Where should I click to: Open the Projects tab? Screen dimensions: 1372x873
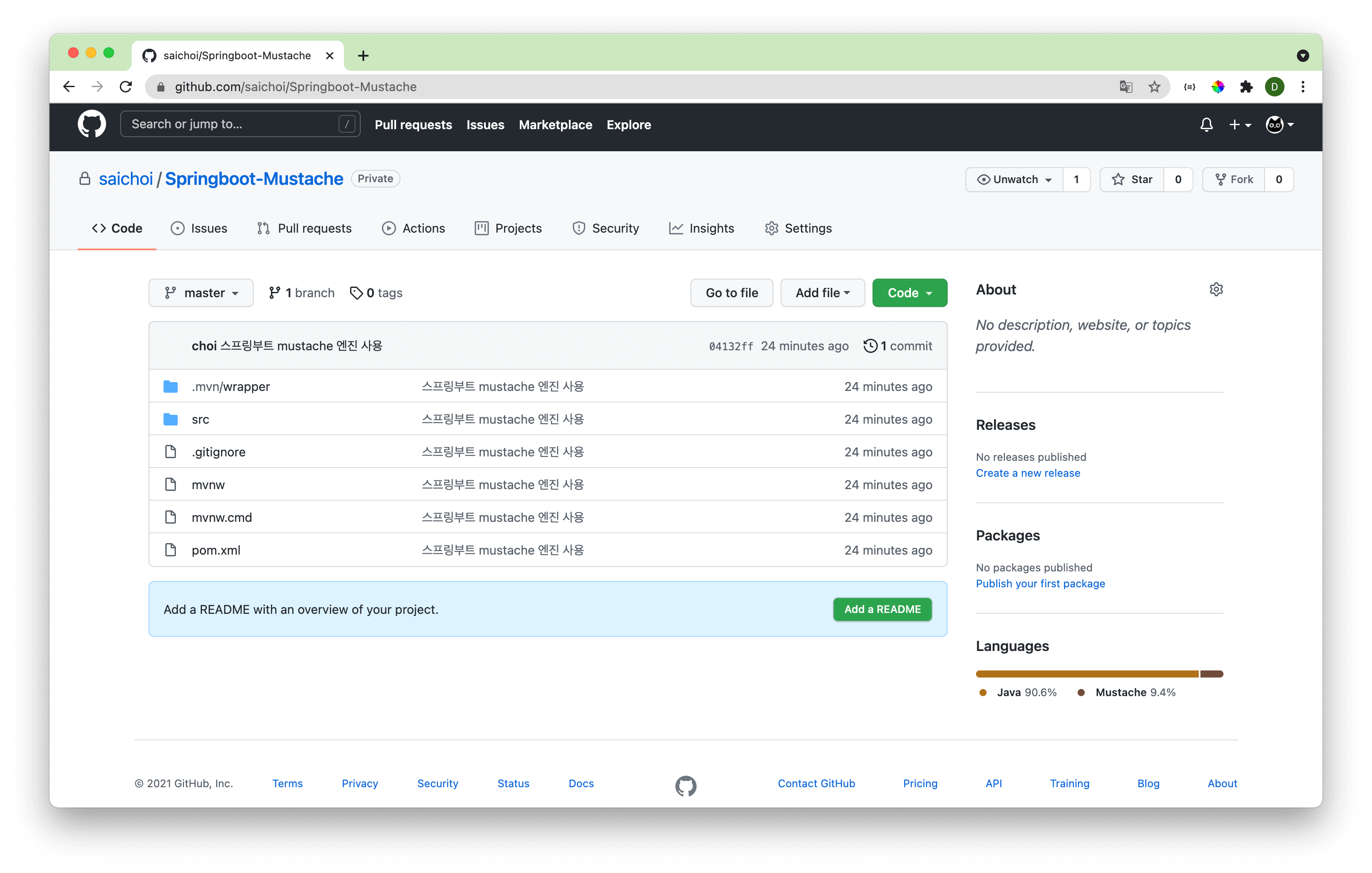[508, 228]
